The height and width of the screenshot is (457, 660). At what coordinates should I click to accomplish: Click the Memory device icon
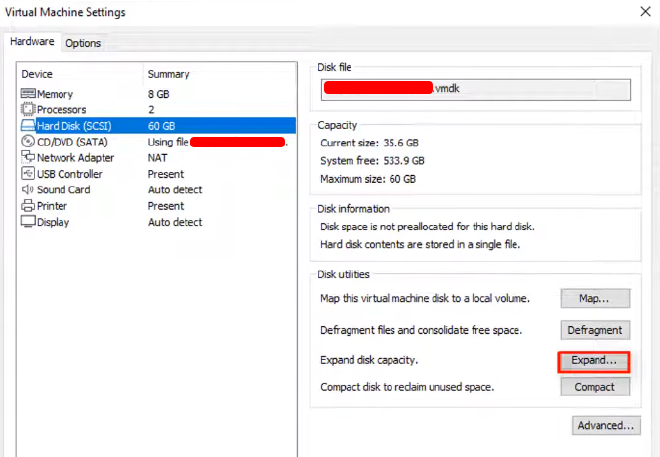(x=28, y=94)
